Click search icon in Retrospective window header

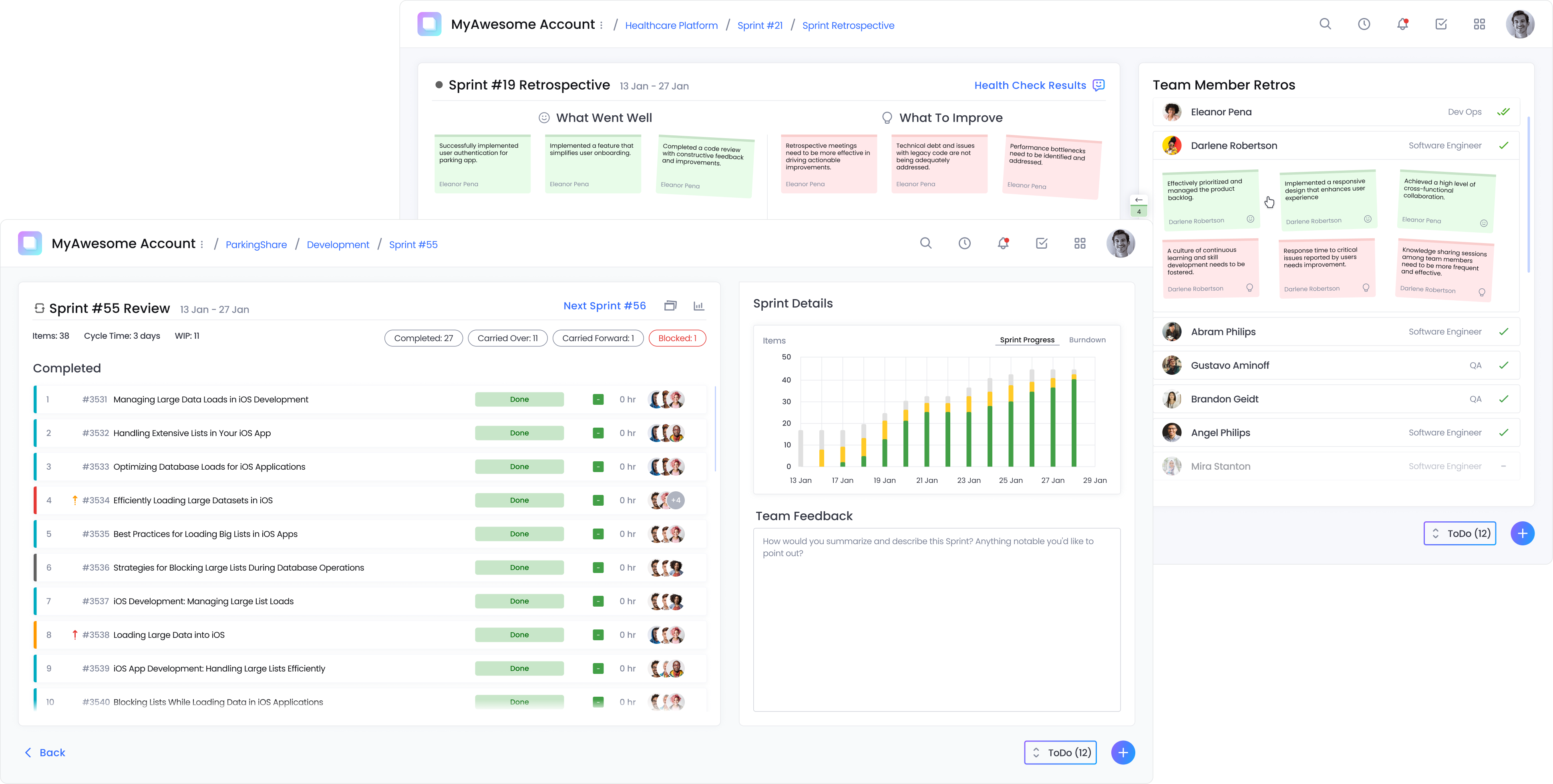click(1325, 24)
